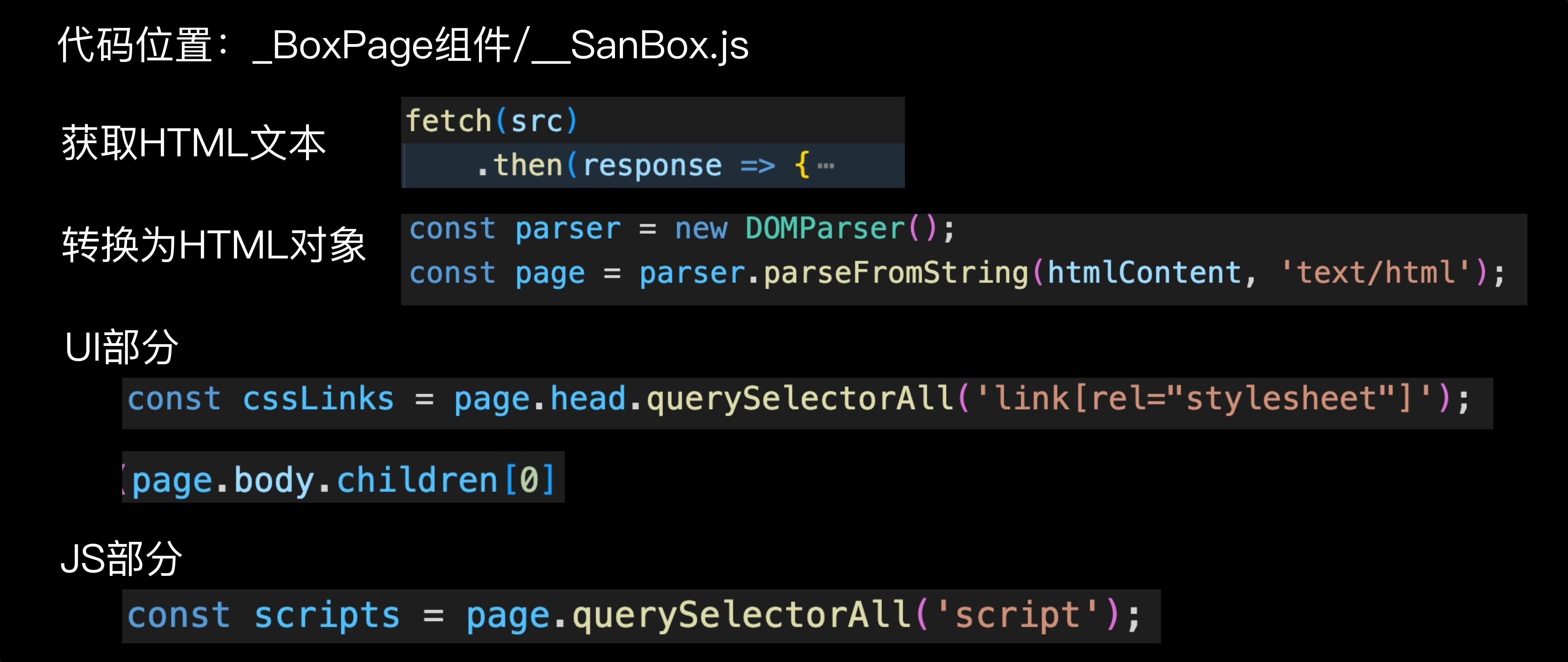Click the '转换为HTML对象' heading
This screenshot has width=1568, height=662.
[x=214, y=245]
